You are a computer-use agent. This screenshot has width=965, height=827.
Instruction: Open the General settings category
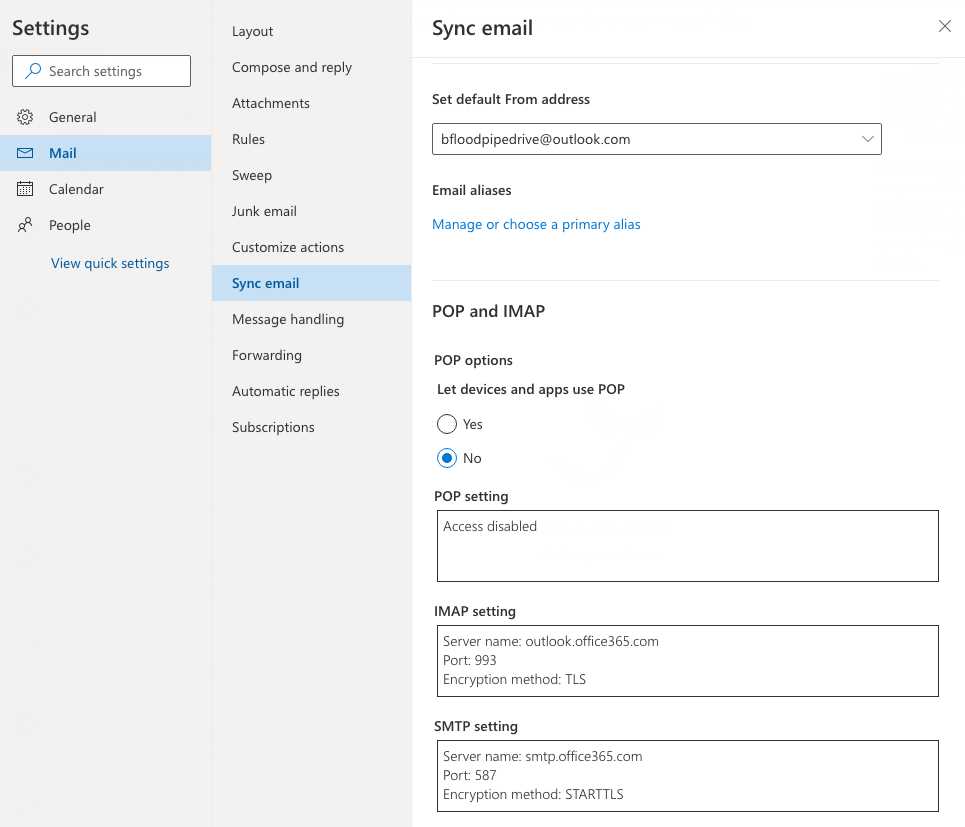tap(105, 117)
